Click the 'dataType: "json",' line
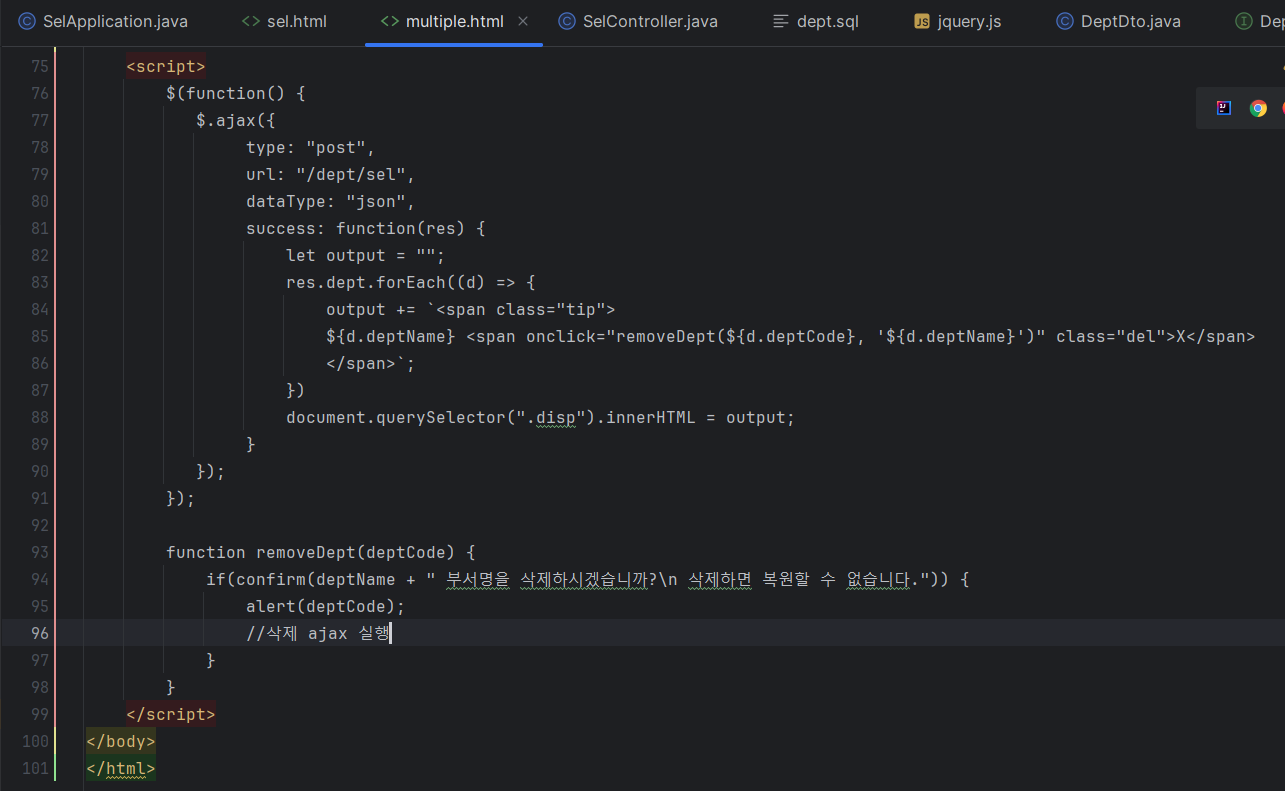The height and width of the screenshot is (791, 1285). (330, 201)
